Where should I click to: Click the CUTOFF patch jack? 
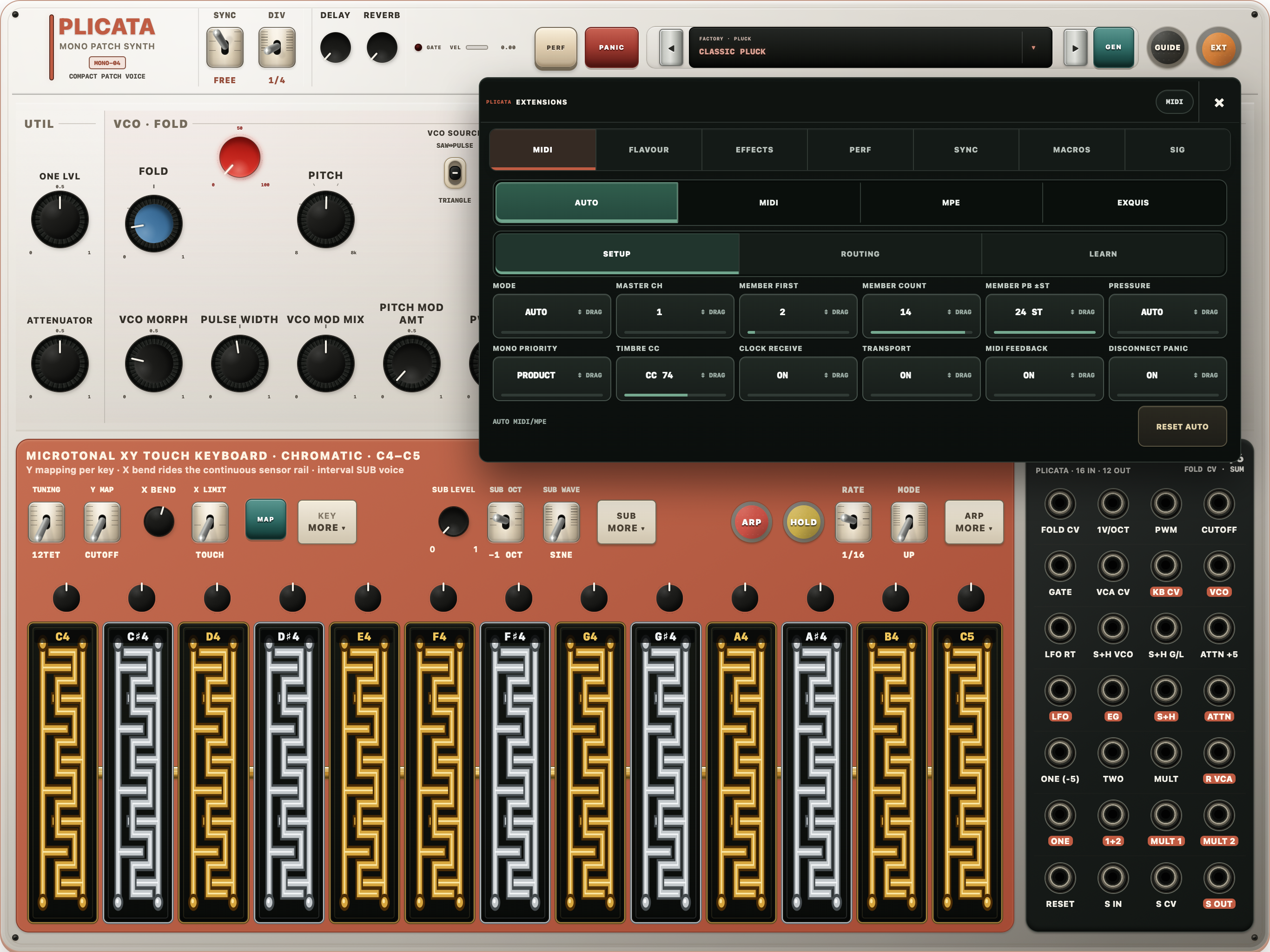pyautogui.click(x=1218, y=503)
